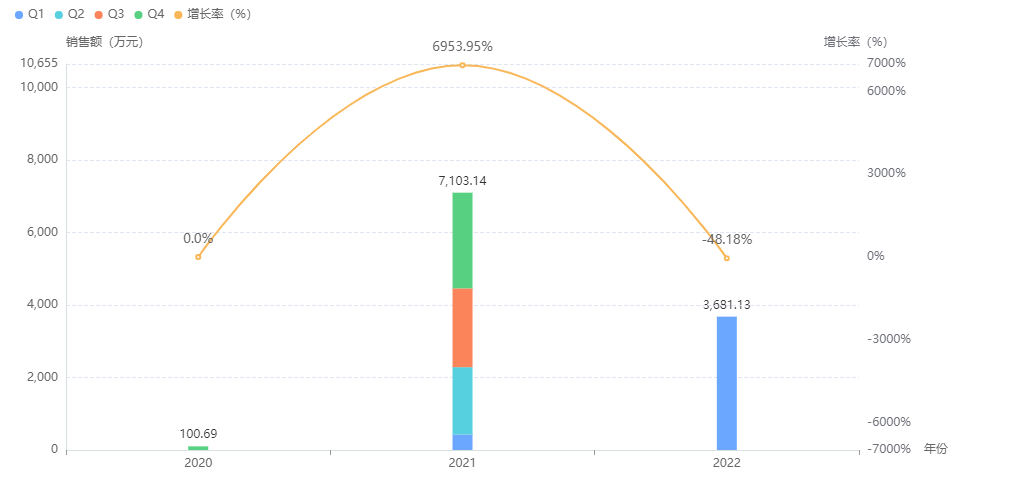Image resolution: width=1031 pixels, height=480 pixels.
Task: Click the small blue Q1 segment for 2021
Action: [x=462, y=442]
